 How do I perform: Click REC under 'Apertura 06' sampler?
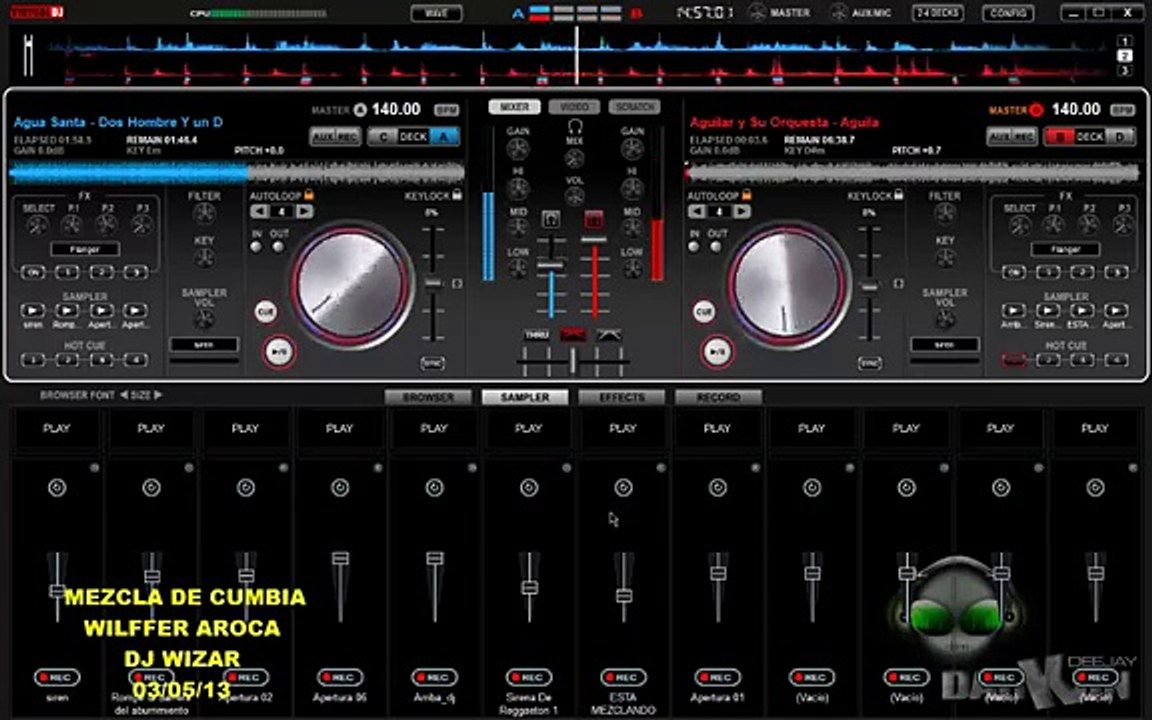(339, 677)
